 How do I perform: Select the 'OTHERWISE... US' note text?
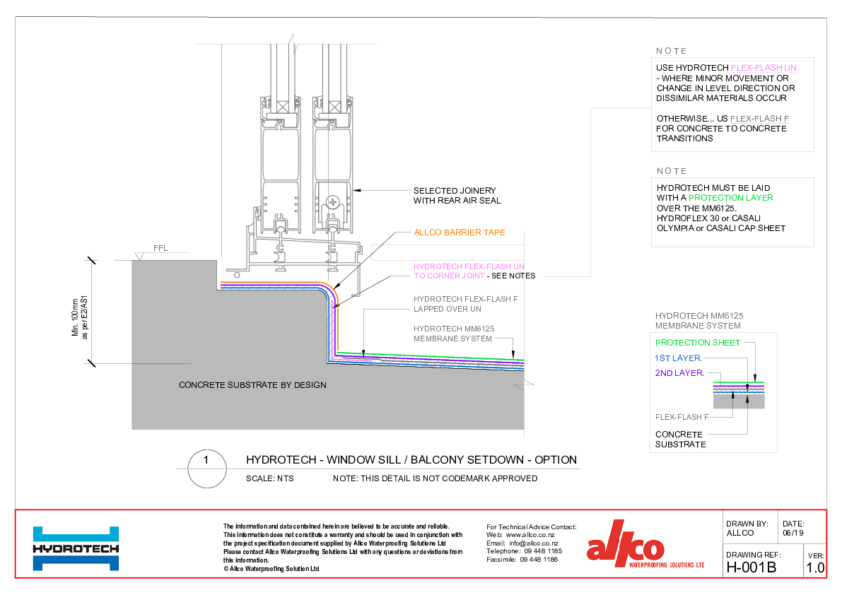(x=692, y=119)
